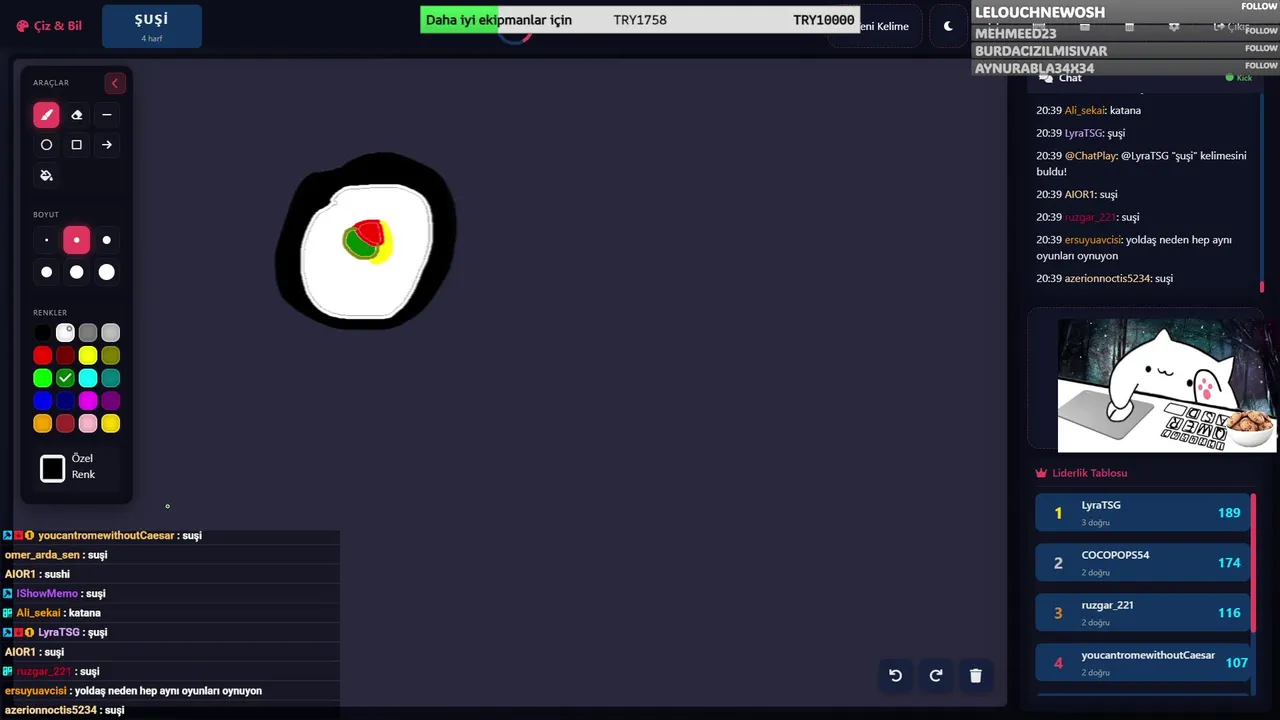Pick the white color swatch
The width and height of the screenshot is (1280, 720).
[x=65, y=333]
